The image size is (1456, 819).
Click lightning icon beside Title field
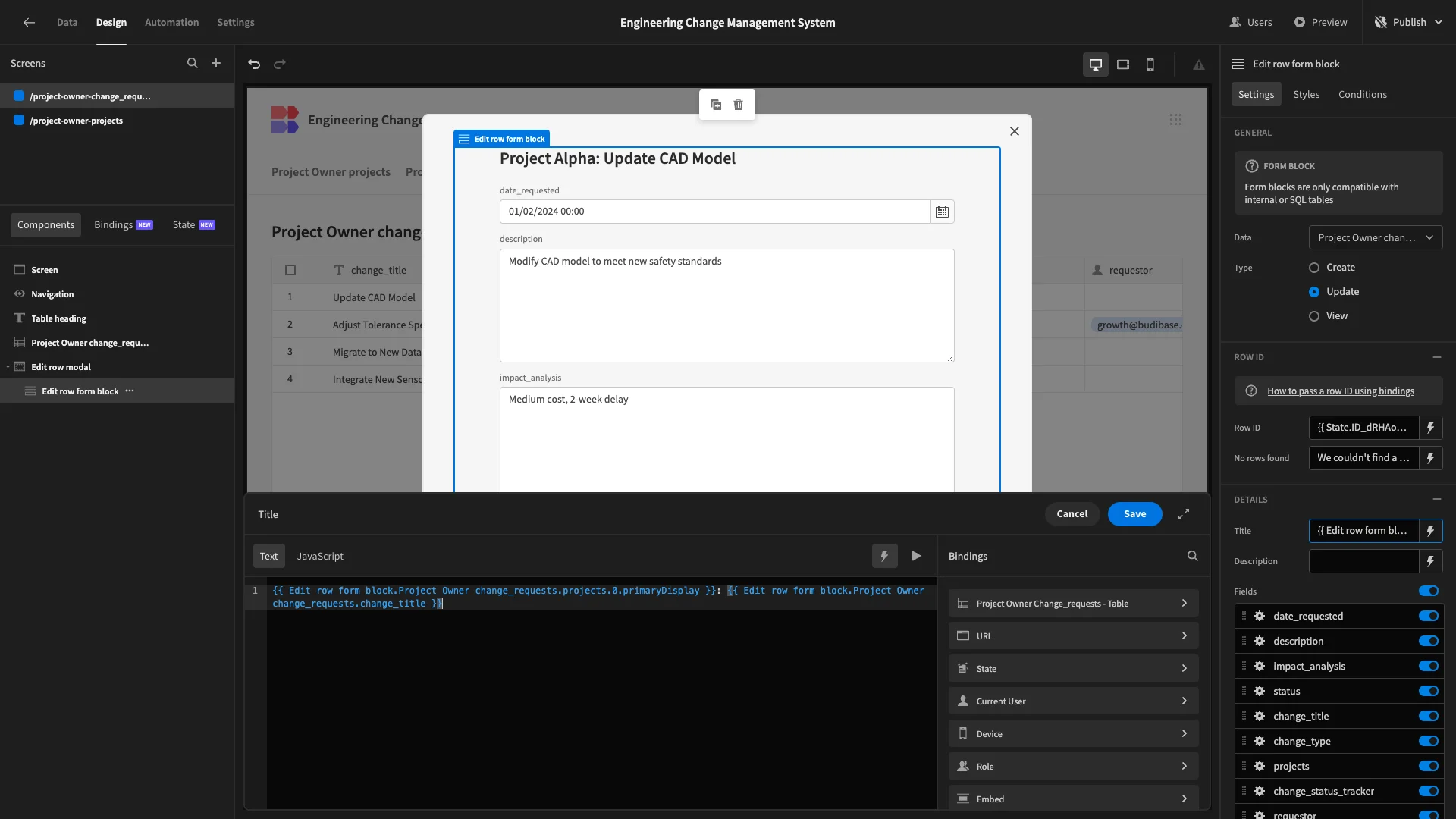pyautogui.click(x=1431, y=531)
